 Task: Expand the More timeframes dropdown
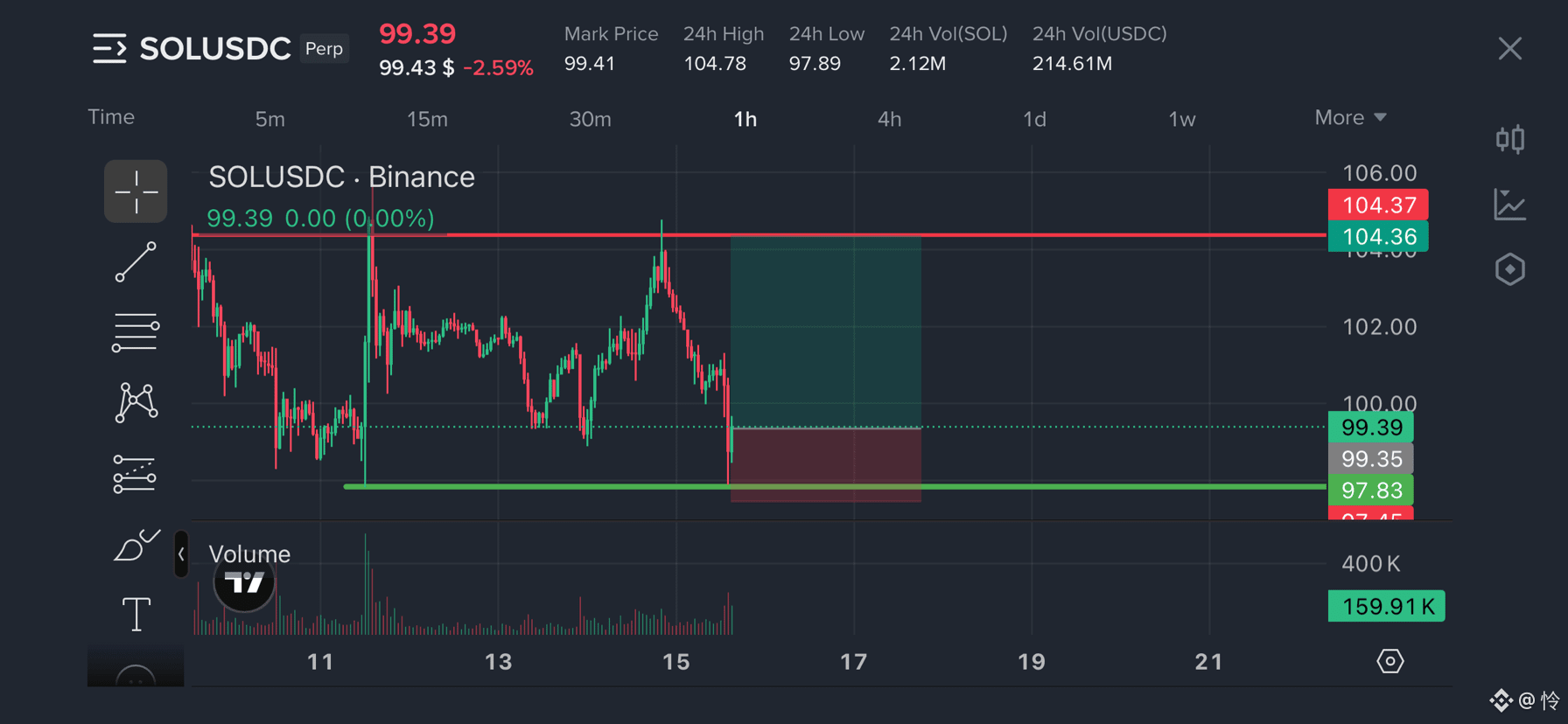click(1350, 118)
